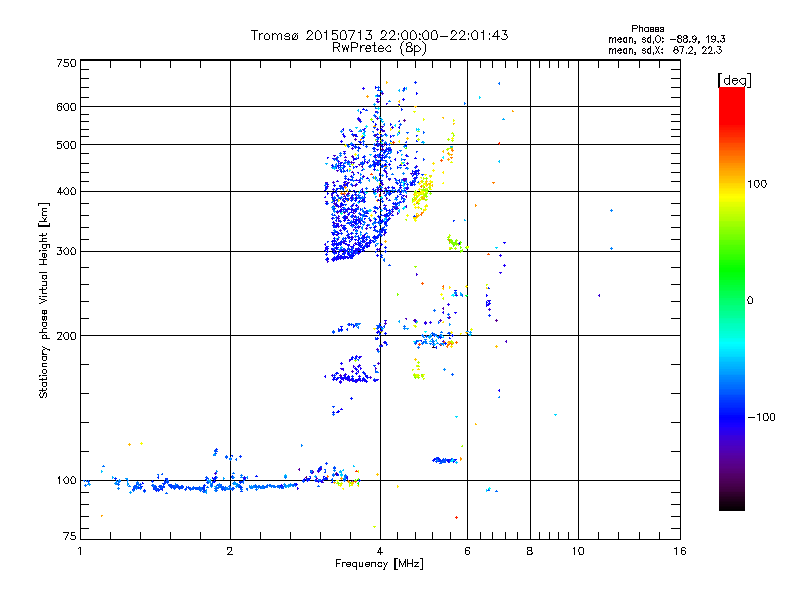Click the '6' tick label on the frequency axis
Viewport: 800px width, 600px height.
467,551
